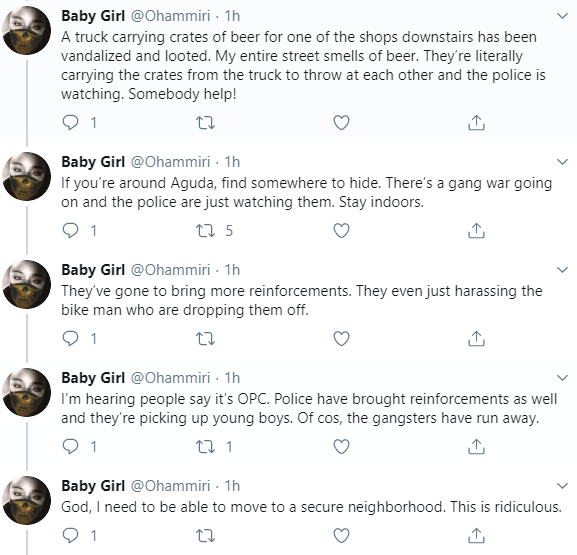
Task: Retweet the beer truck looted tweet
Action: (205, 123)
